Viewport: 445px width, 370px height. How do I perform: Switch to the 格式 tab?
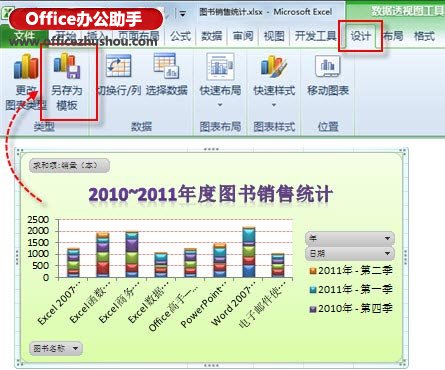[x=424, y=36]
